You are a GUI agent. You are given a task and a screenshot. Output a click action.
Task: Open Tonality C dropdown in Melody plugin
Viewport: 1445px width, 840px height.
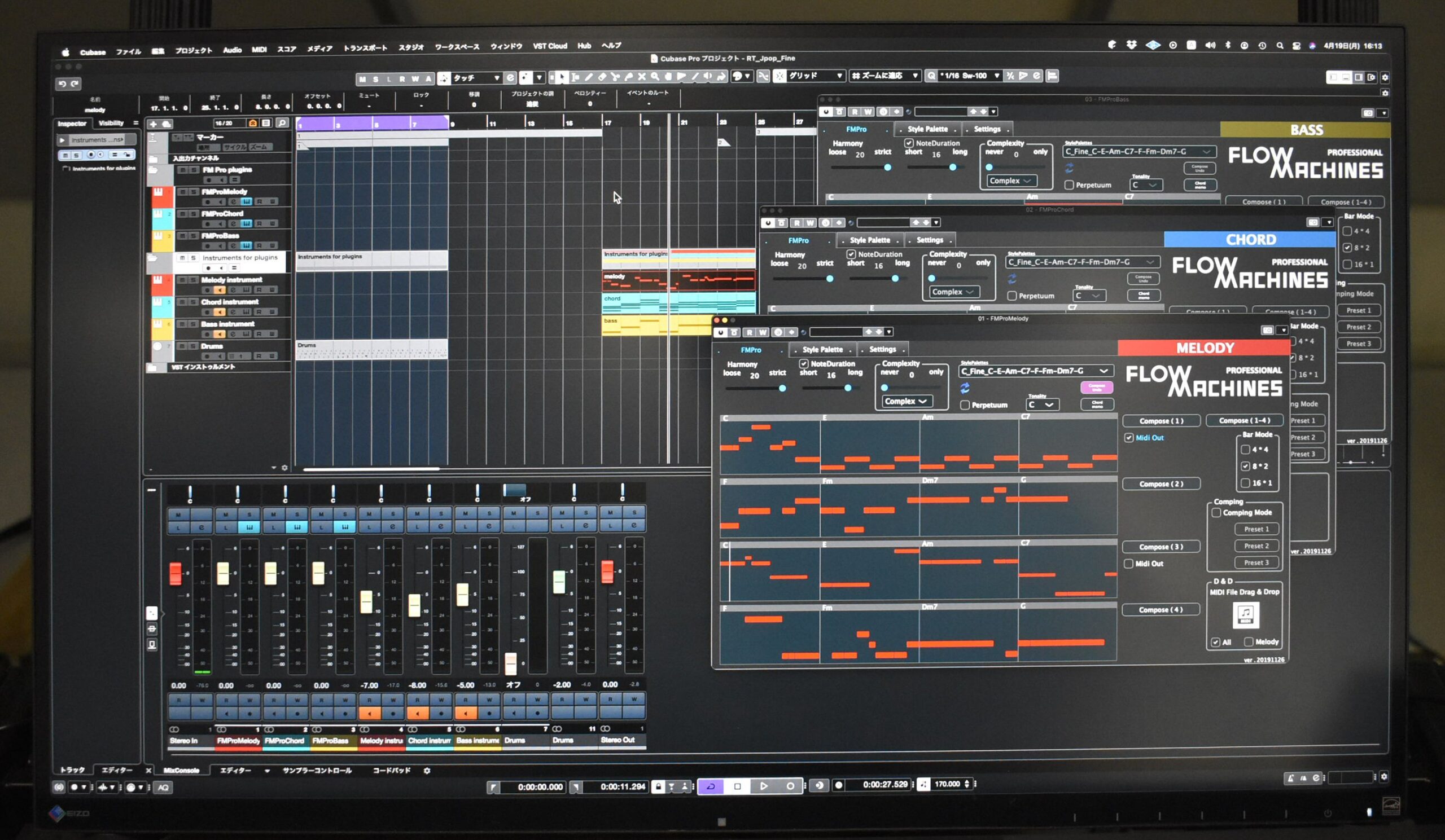pos(1042,404)
